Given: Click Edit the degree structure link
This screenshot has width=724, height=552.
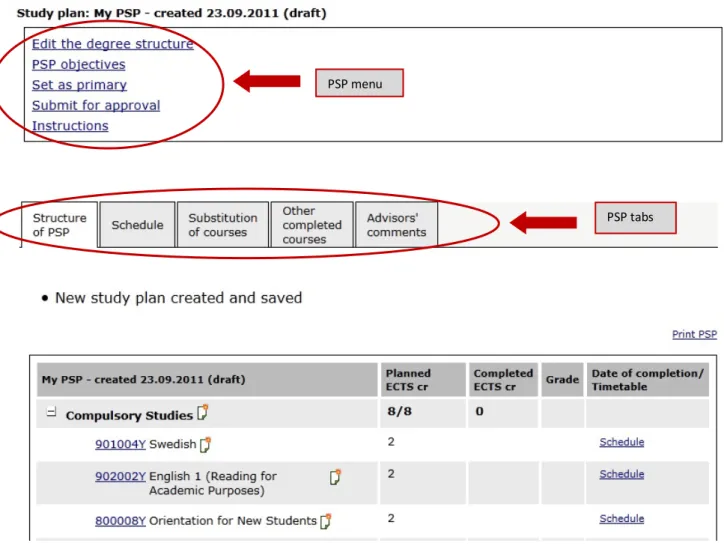Looking at the screenshot, I should (x=113, y=44).
